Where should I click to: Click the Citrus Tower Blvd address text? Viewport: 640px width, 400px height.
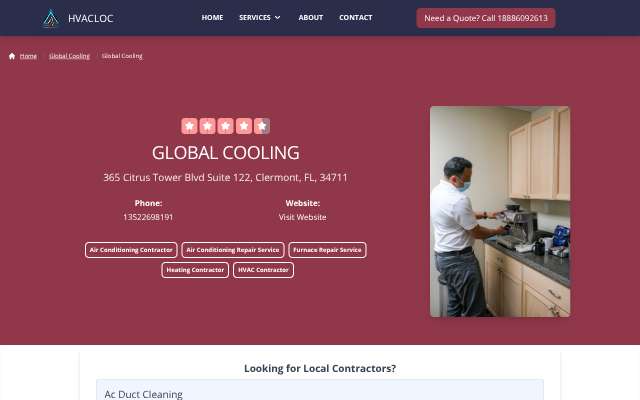[x=225, y=178]
